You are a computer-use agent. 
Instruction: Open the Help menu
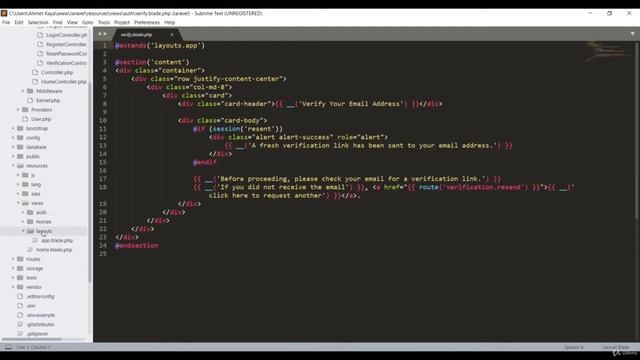tap(169, 22)
